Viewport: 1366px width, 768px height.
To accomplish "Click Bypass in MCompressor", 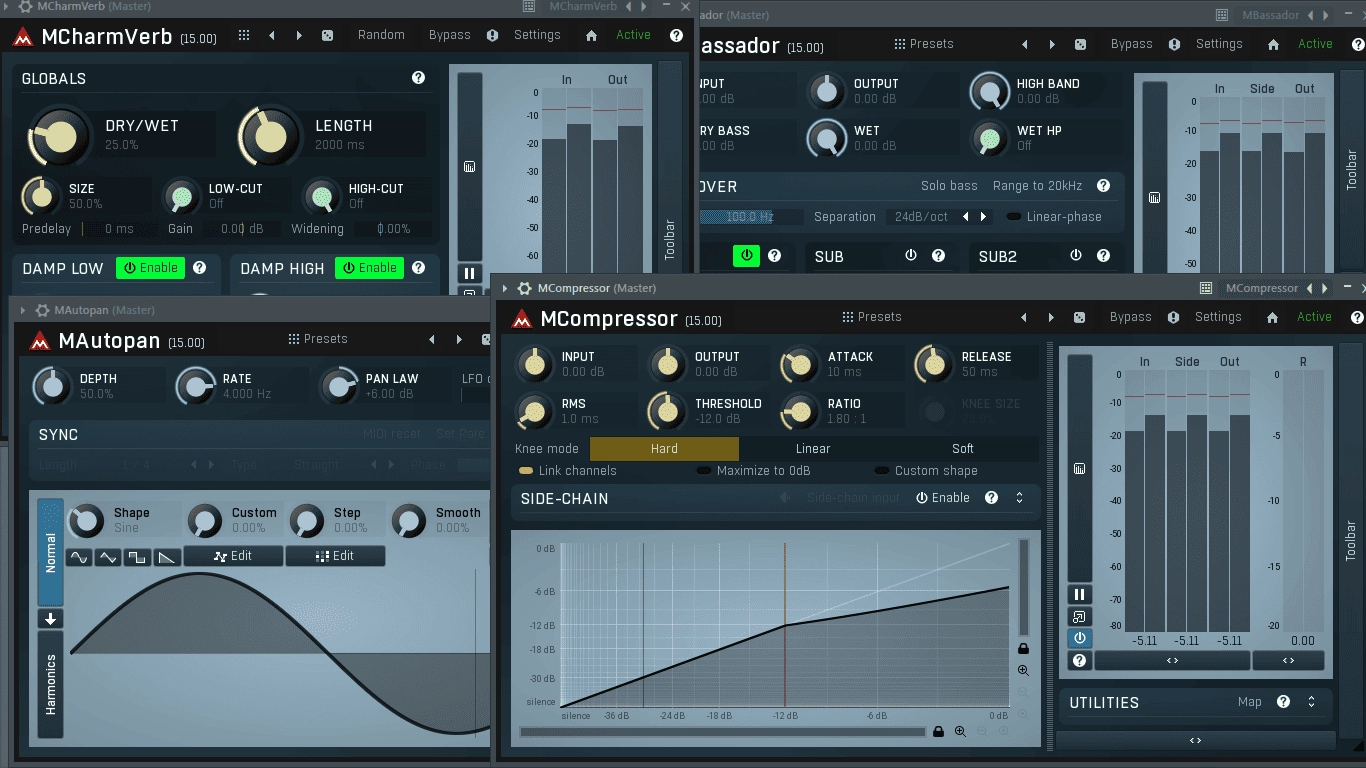I will tap(1131, 317).
